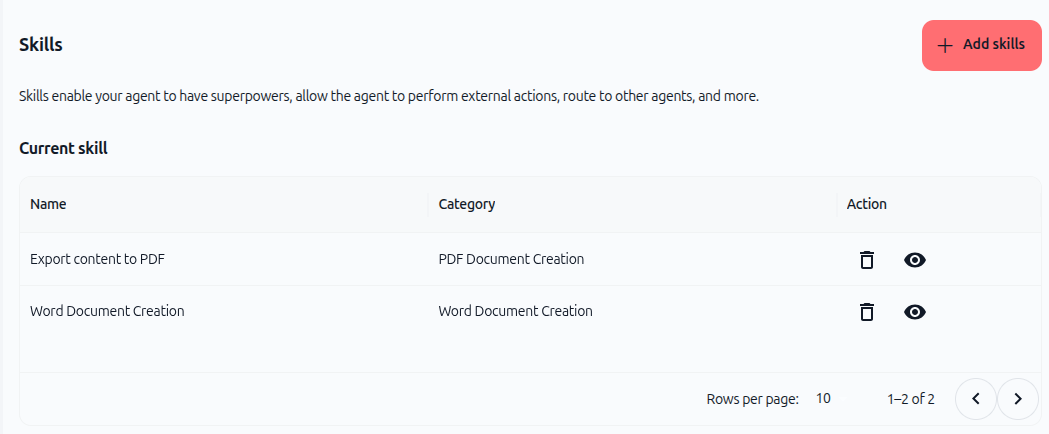Screen dimensions: 1049x434
Task: Click the Add skills button label
Action: 993,44
